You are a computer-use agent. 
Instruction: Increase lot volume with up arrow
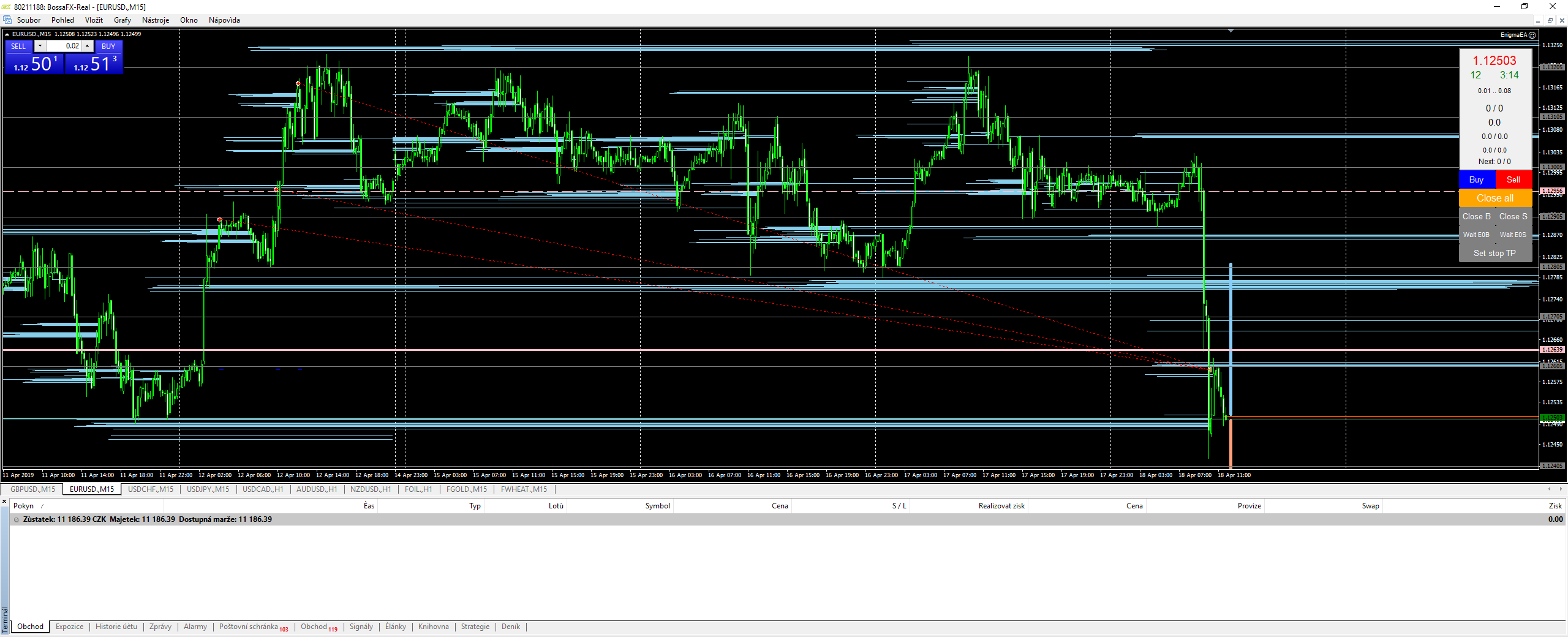tap(88, 46)
